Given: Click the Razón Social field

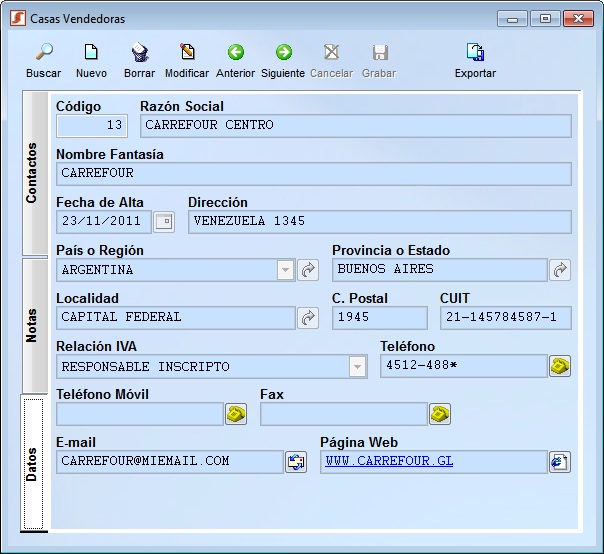Looking at the screenshot, I should coord(356,126).
